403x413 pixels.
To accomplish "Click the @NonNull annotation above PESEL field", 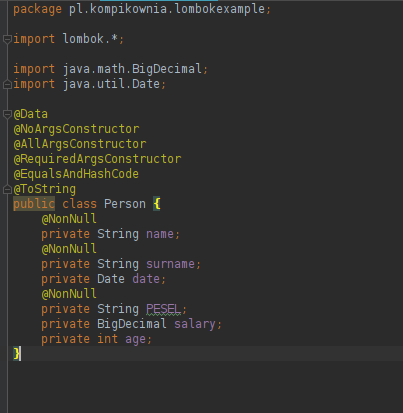I will [69, 294].
